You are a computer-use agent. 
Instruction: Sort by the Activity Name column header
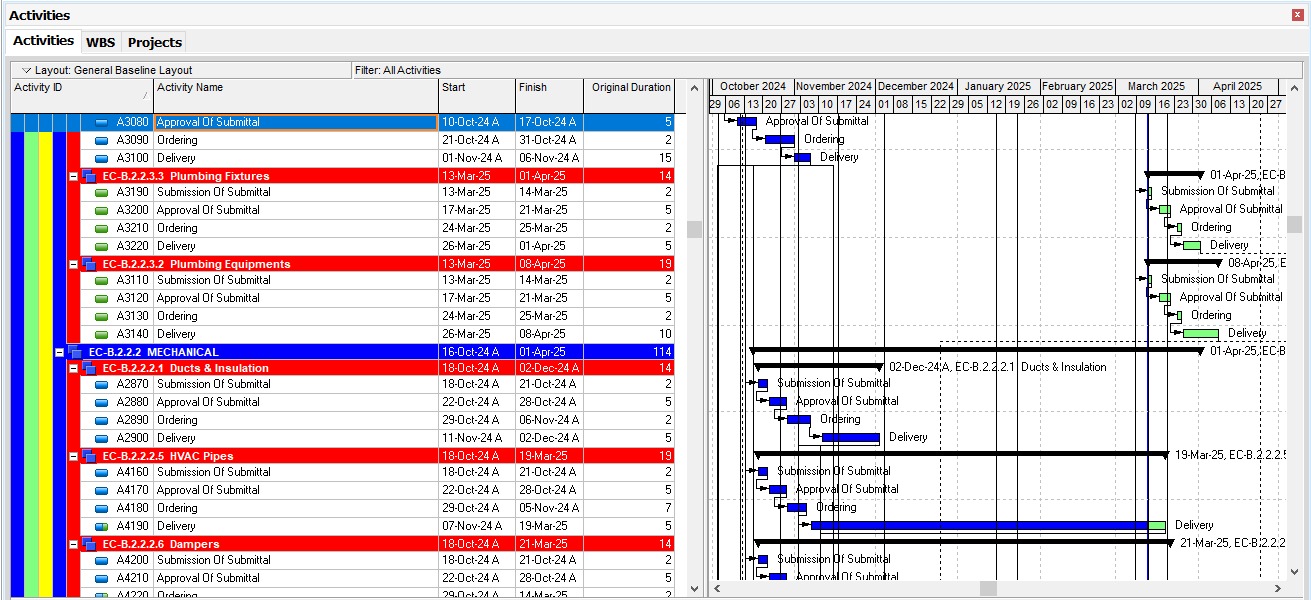pyautogui.click(x=296, y=96)
